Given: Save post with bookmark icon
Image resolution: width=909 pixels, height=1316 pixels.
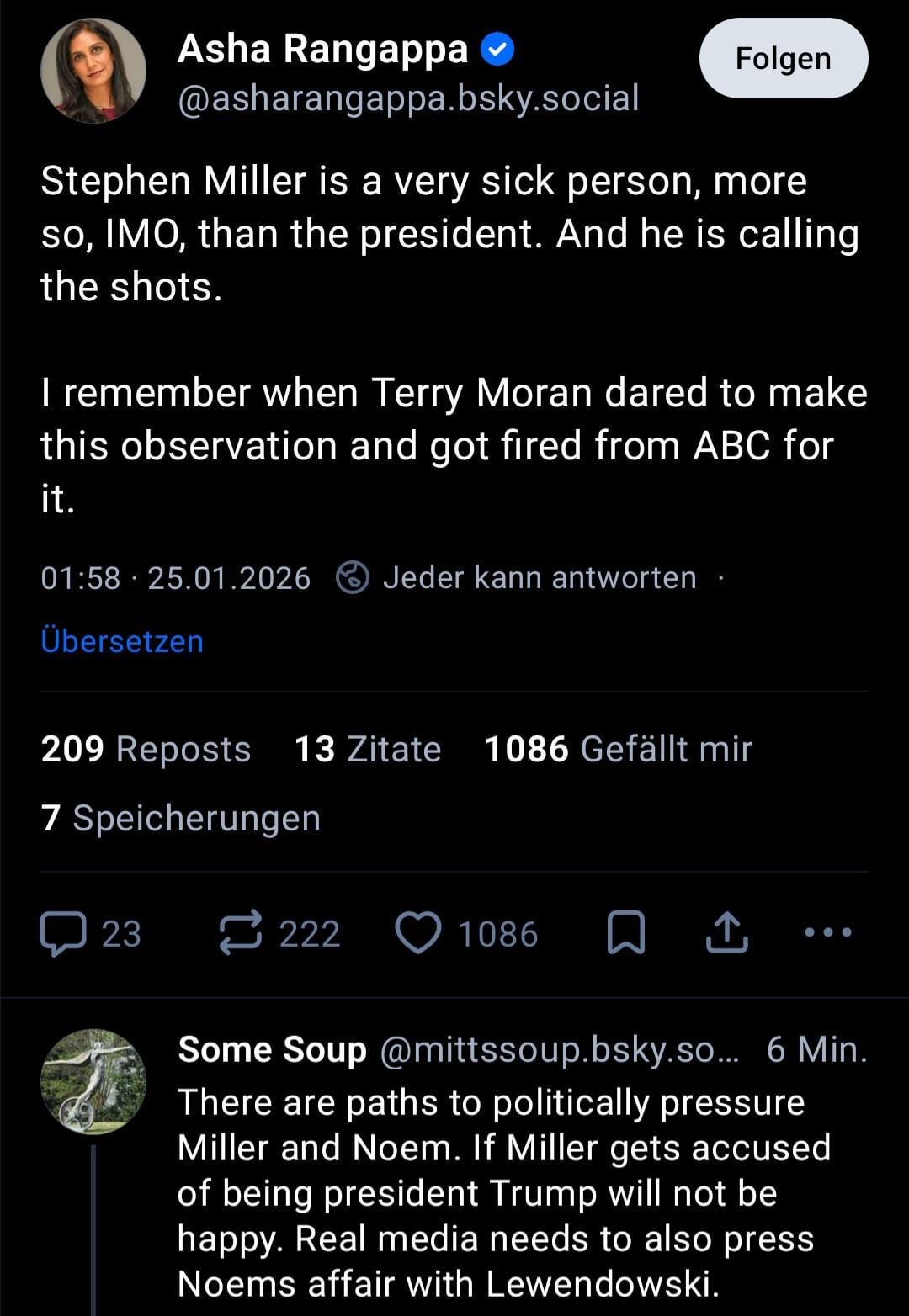Looking at the screenshot, I should coord(626,933).
